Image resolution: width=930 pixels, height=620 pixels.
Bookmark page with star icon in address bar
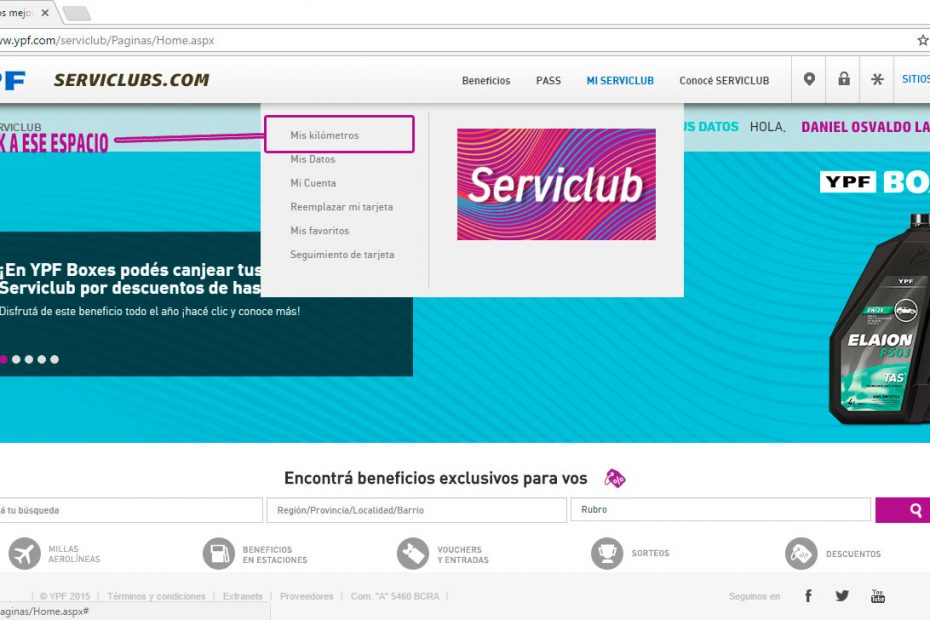923,40
